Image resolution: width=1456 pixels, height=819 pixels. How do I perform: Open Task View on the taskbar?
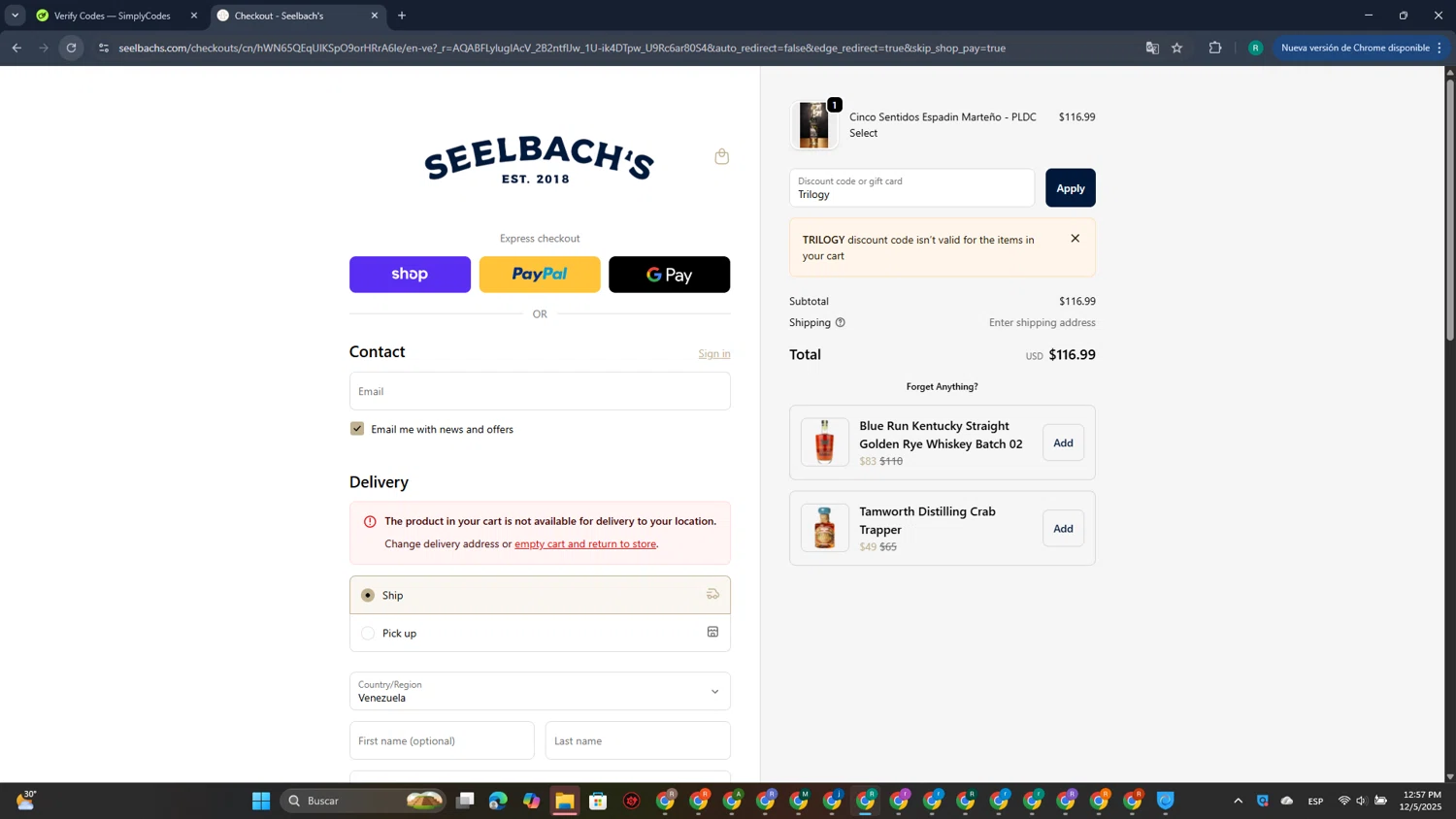[465, 801]
